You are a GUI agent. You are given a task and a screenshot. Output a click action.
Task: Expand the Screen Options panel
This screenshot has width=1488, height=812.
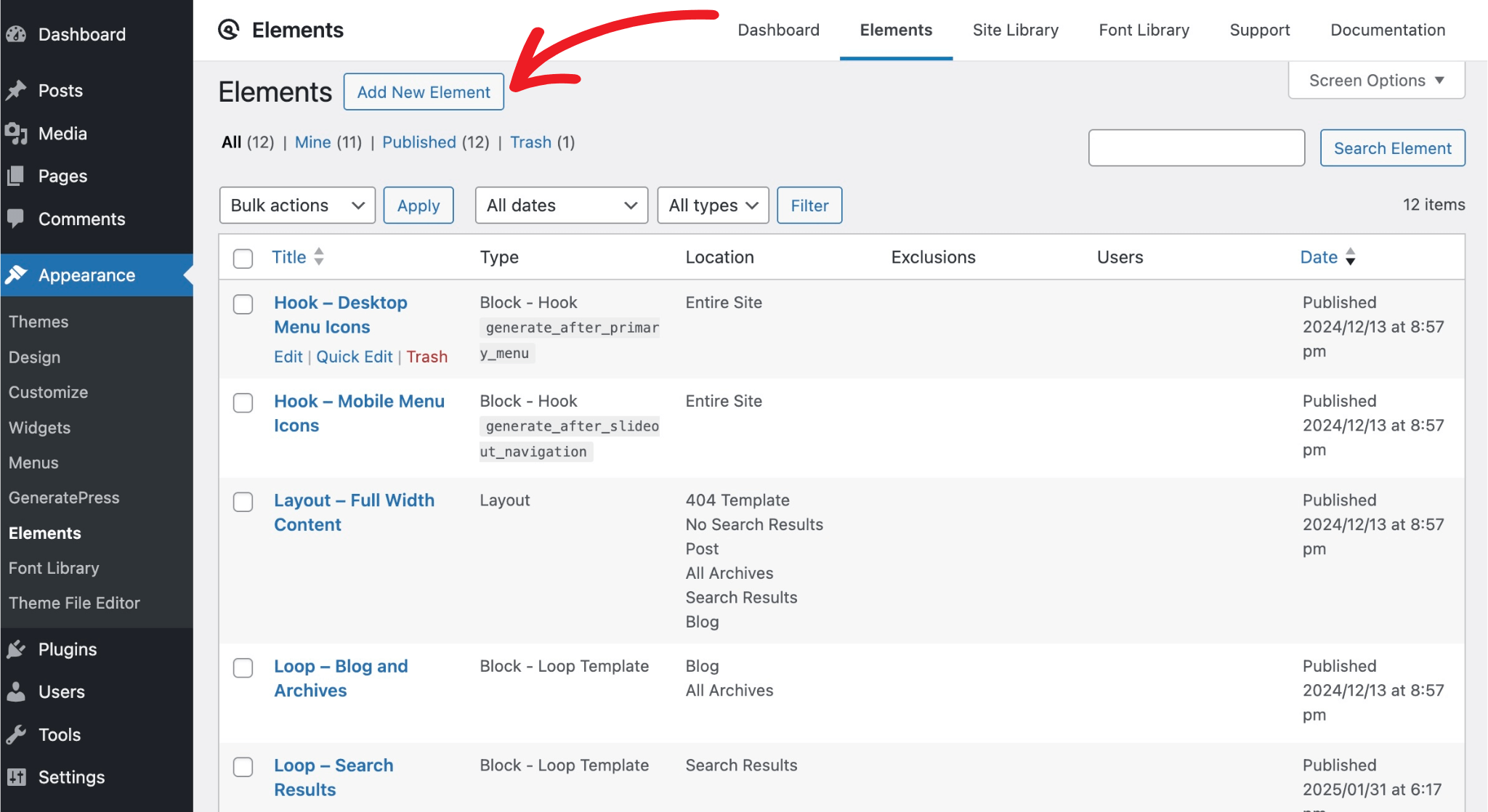point(1376,80)
